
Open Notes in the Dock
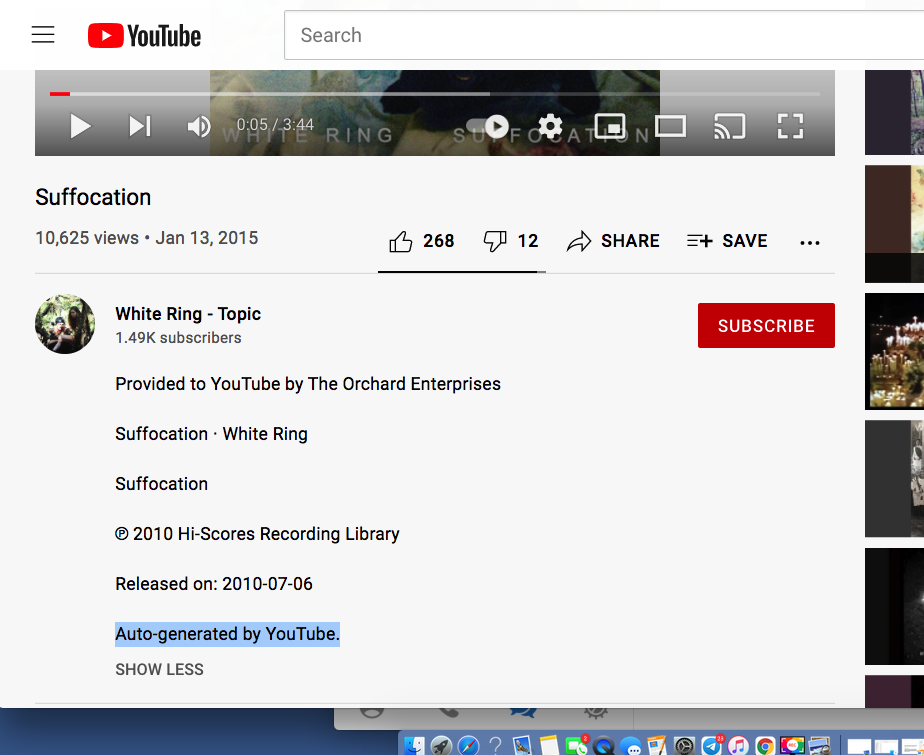click(x=549, y=746)
